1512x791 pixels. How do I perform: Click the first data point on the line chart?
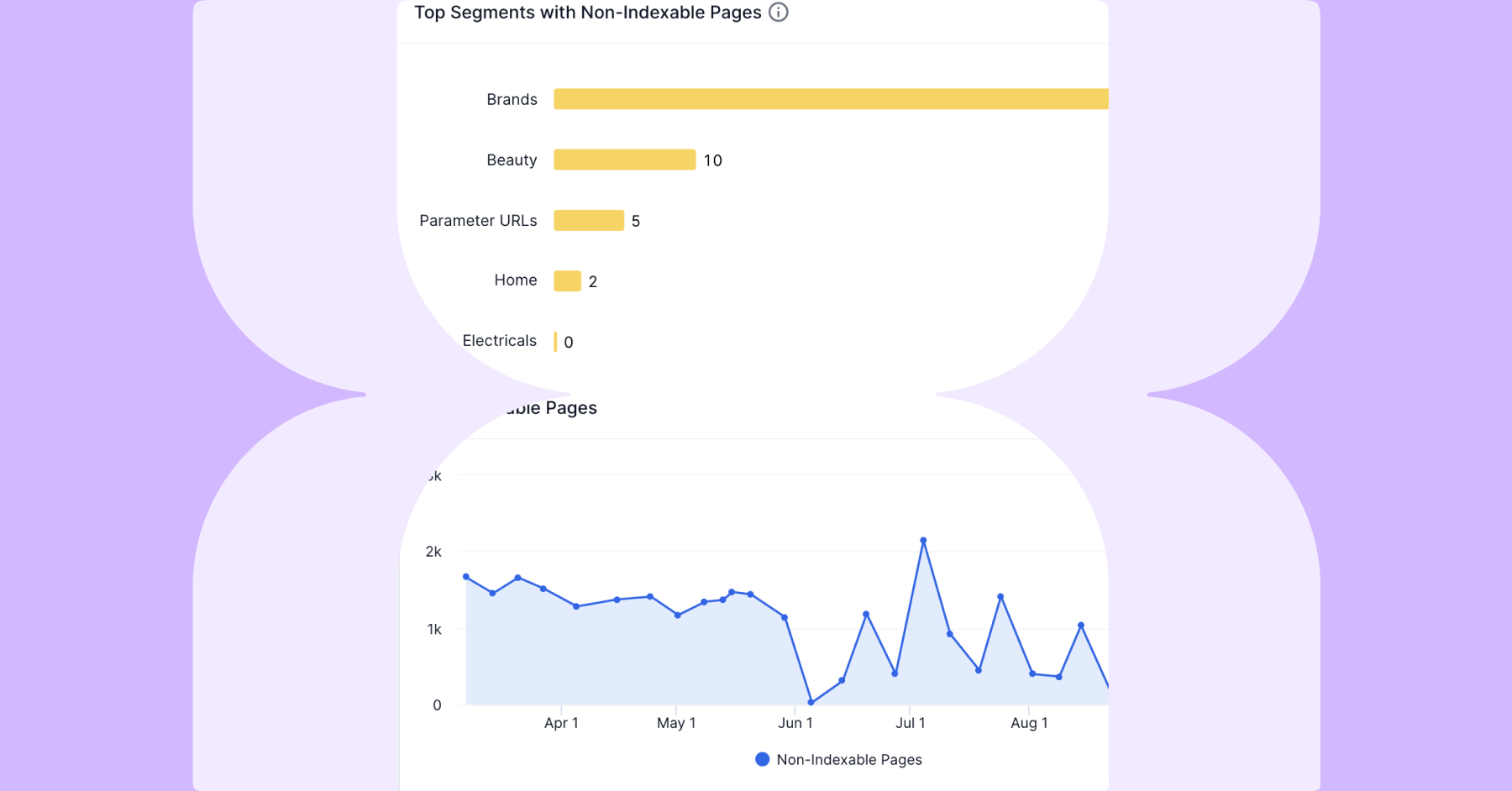pos(466,577)
